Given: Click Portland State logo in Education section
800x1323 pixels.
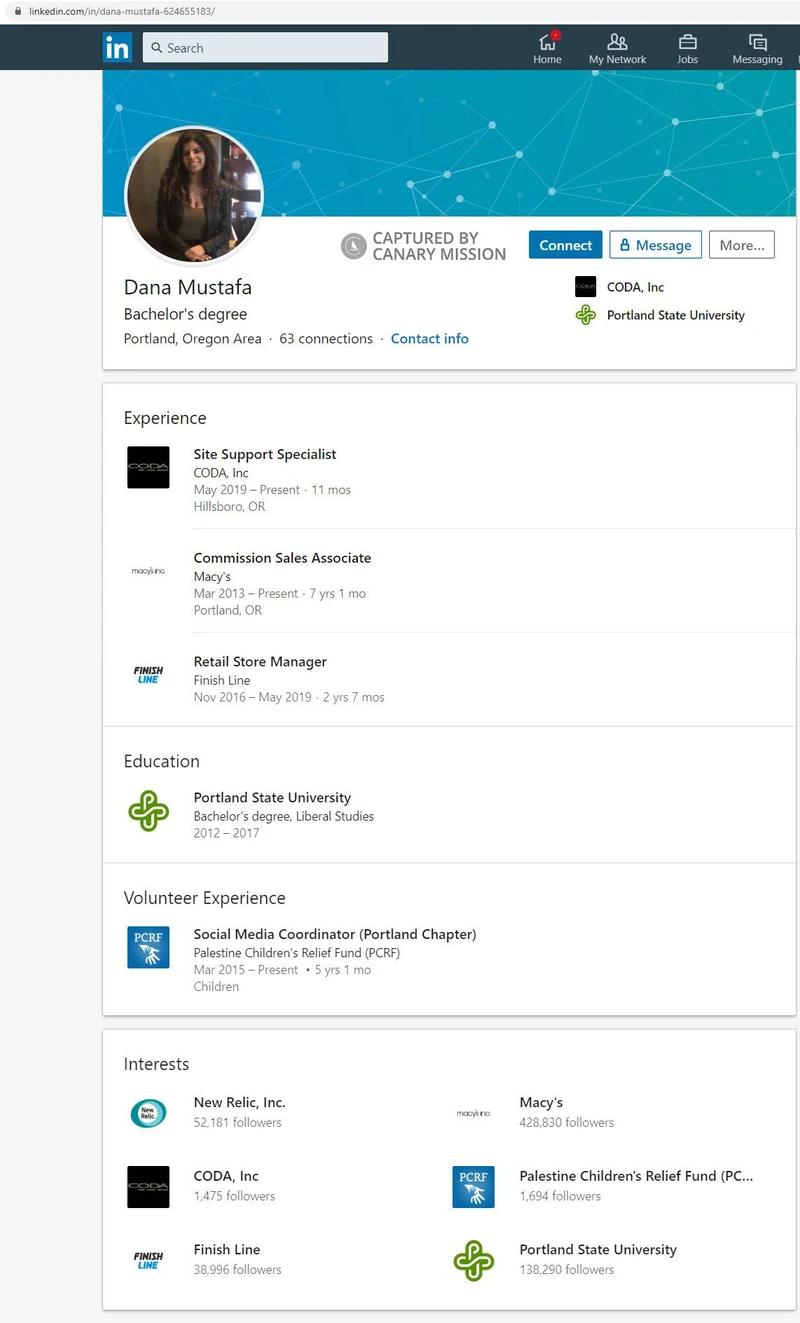Looking at the screenshot, I should tap(148, 811).
